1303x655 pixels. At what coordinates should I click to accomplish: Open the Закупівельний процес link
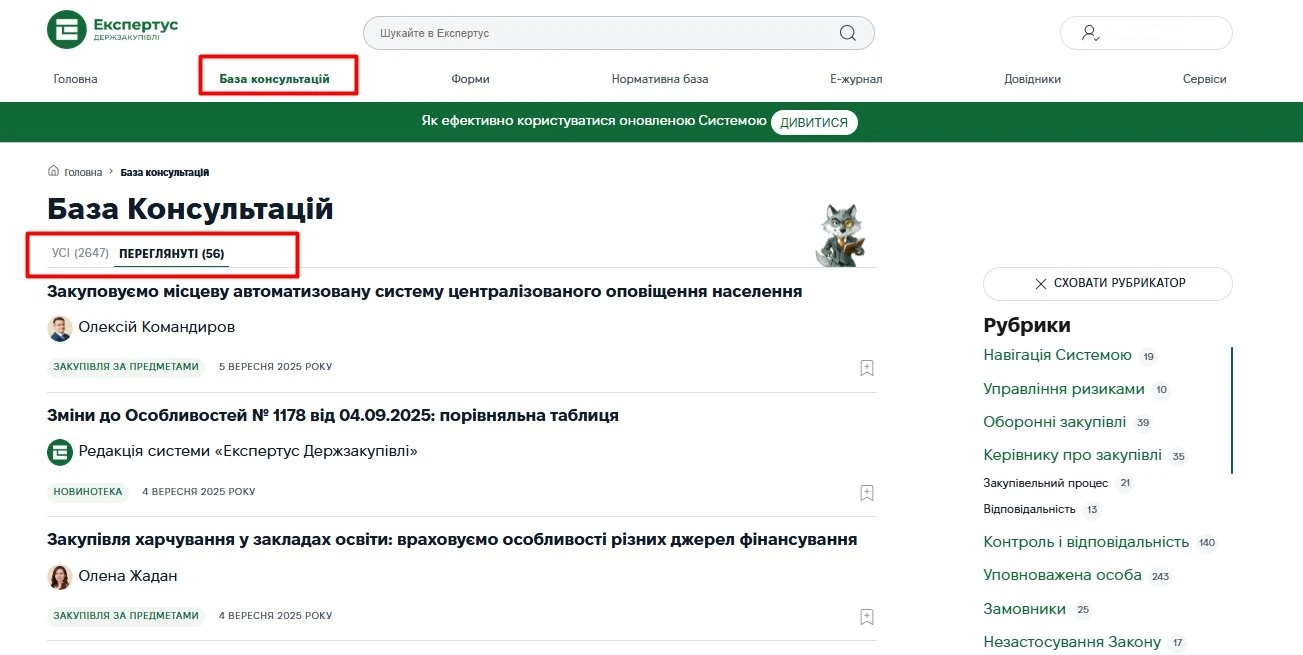click(1046, 483)
